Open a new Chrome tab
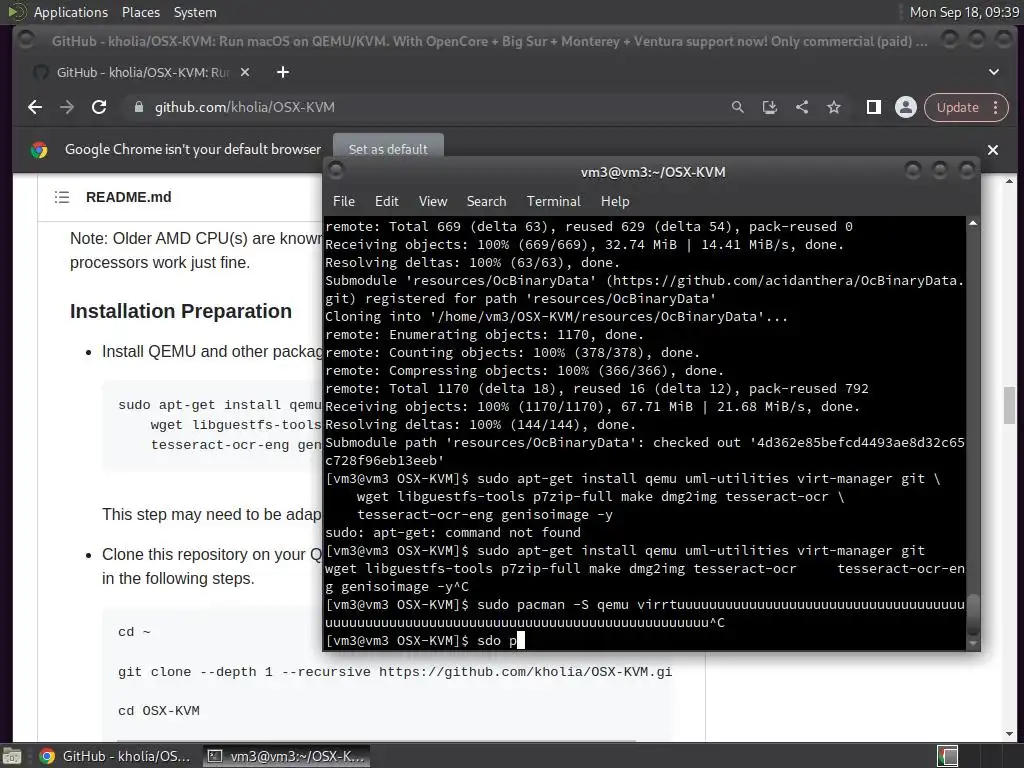The height and width of the screenshot is (768, 1024). pos(283,72)
